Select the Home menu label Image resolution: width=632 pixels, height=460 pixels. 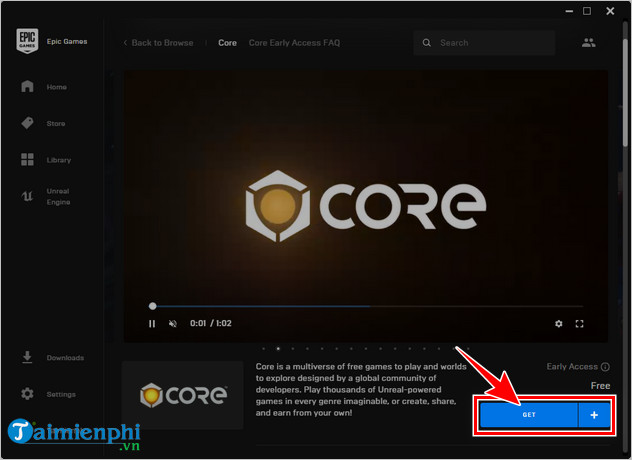pos(56,87)
